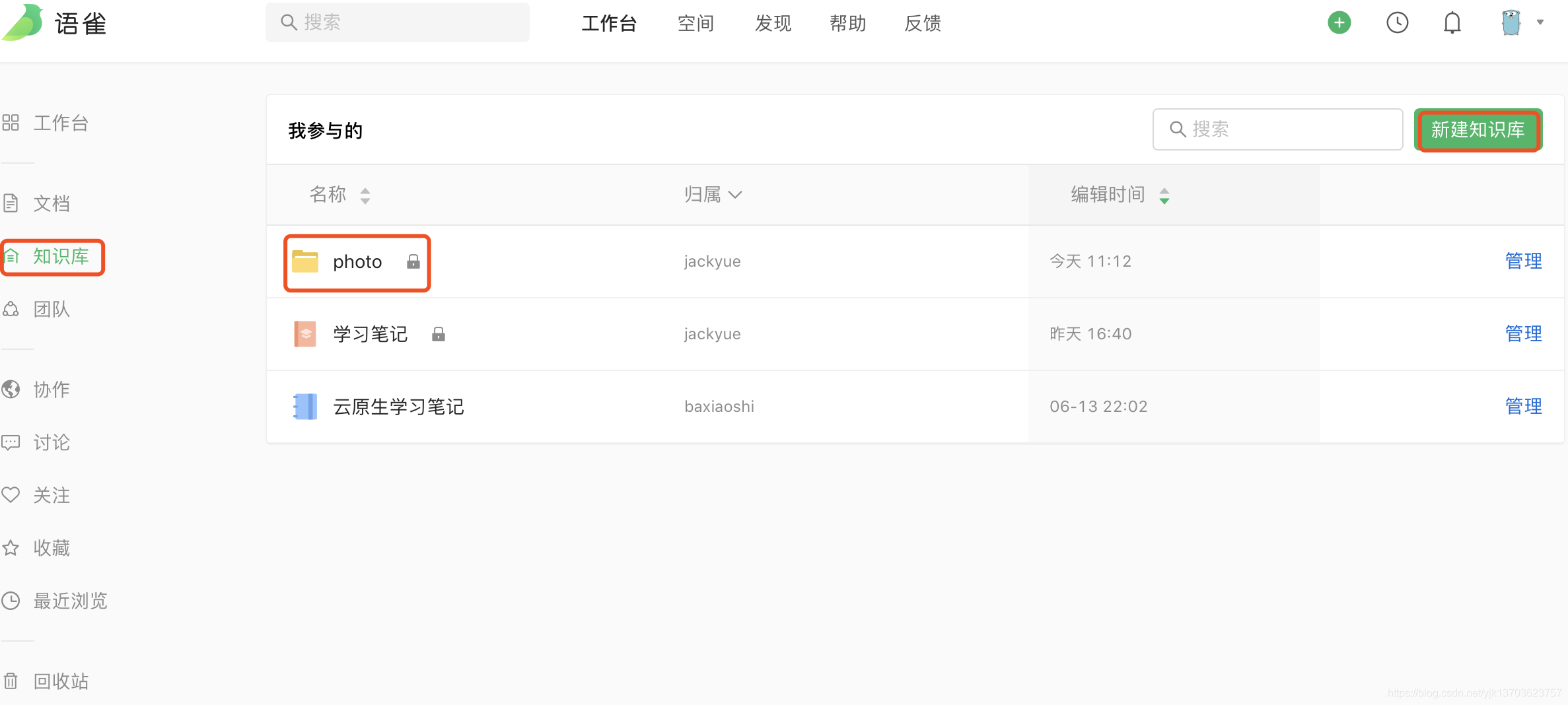Click the 团队 icon in sidebar
The image size is (1568, 705).
[x=11, y=309]
